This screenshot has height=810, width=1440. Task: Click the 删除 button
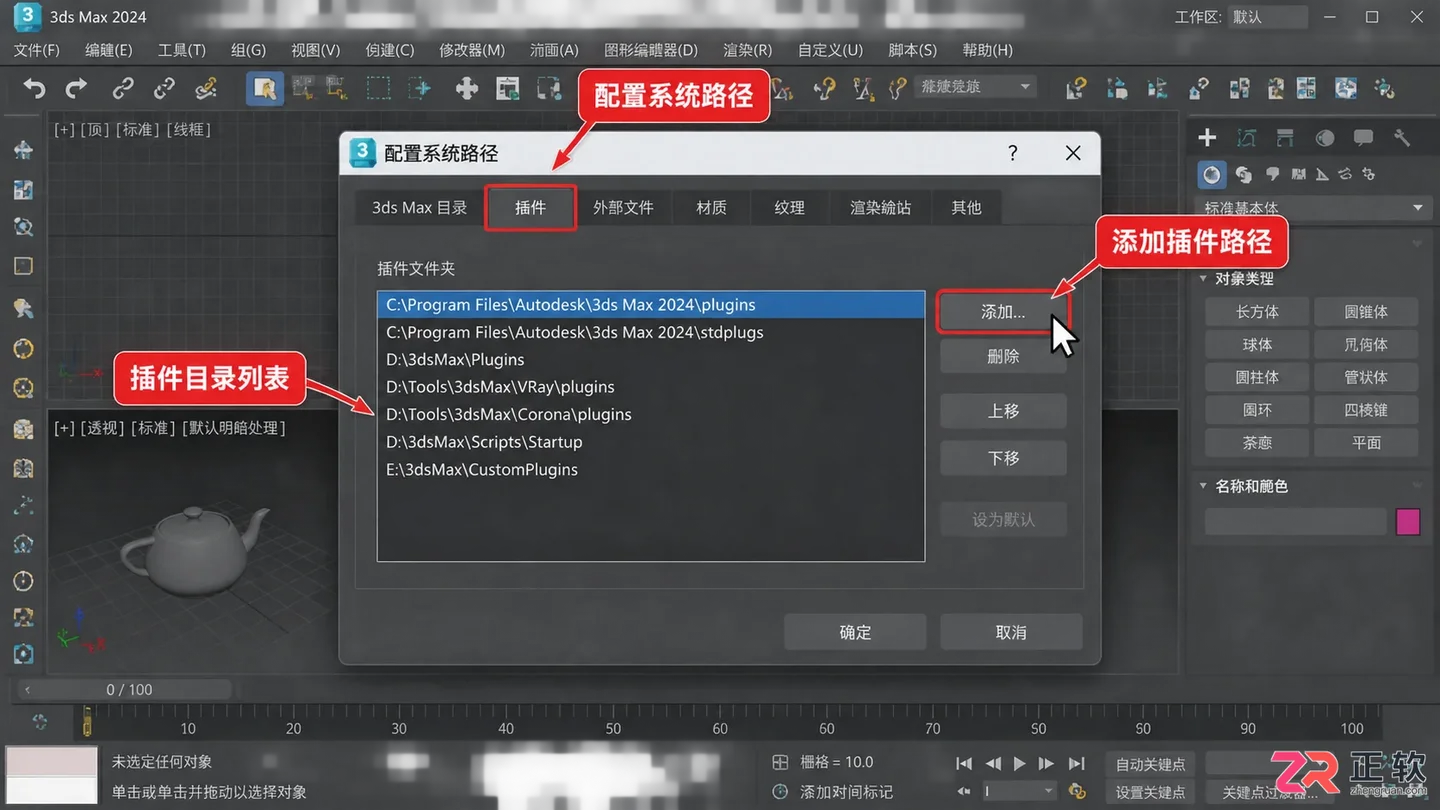(1003, 357)
